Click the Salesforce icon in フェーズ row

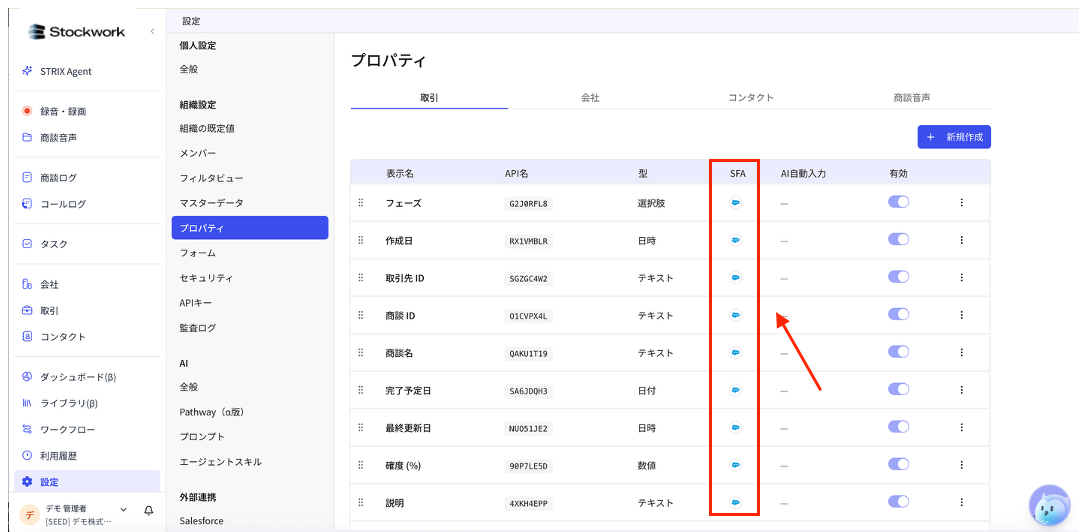pyautogui.click(x=736, y=202)
